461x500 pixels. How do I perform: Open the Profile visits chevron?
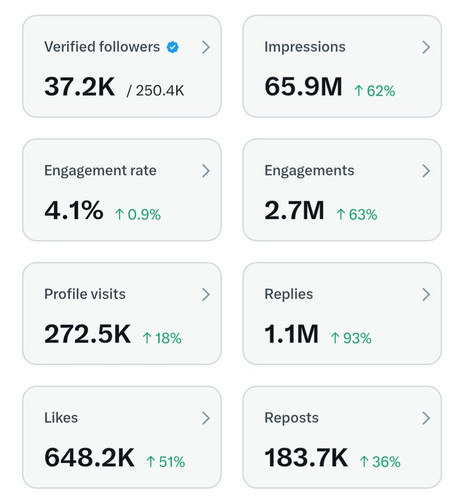[x=206, y=295]
